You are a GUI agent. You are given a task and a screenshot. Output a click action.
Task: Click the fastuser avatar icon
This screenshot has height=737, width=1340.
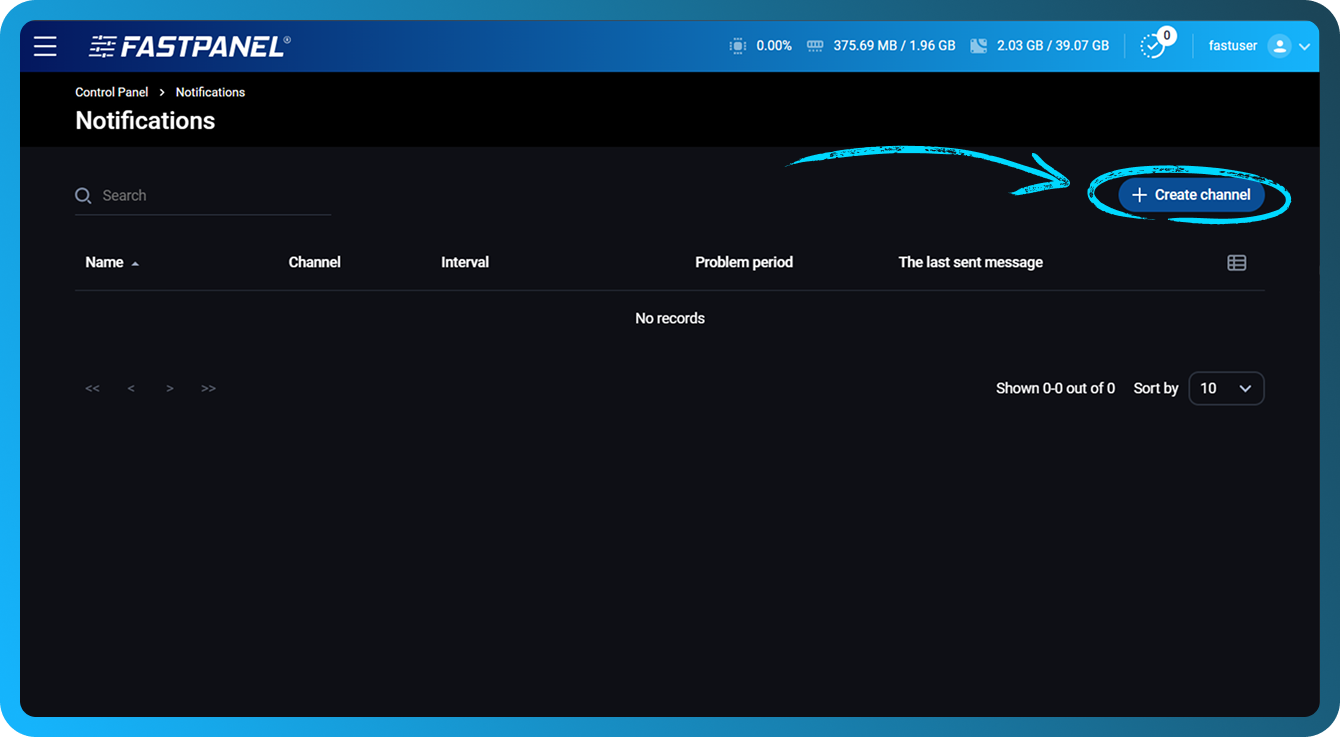[x=1279, y=46]
